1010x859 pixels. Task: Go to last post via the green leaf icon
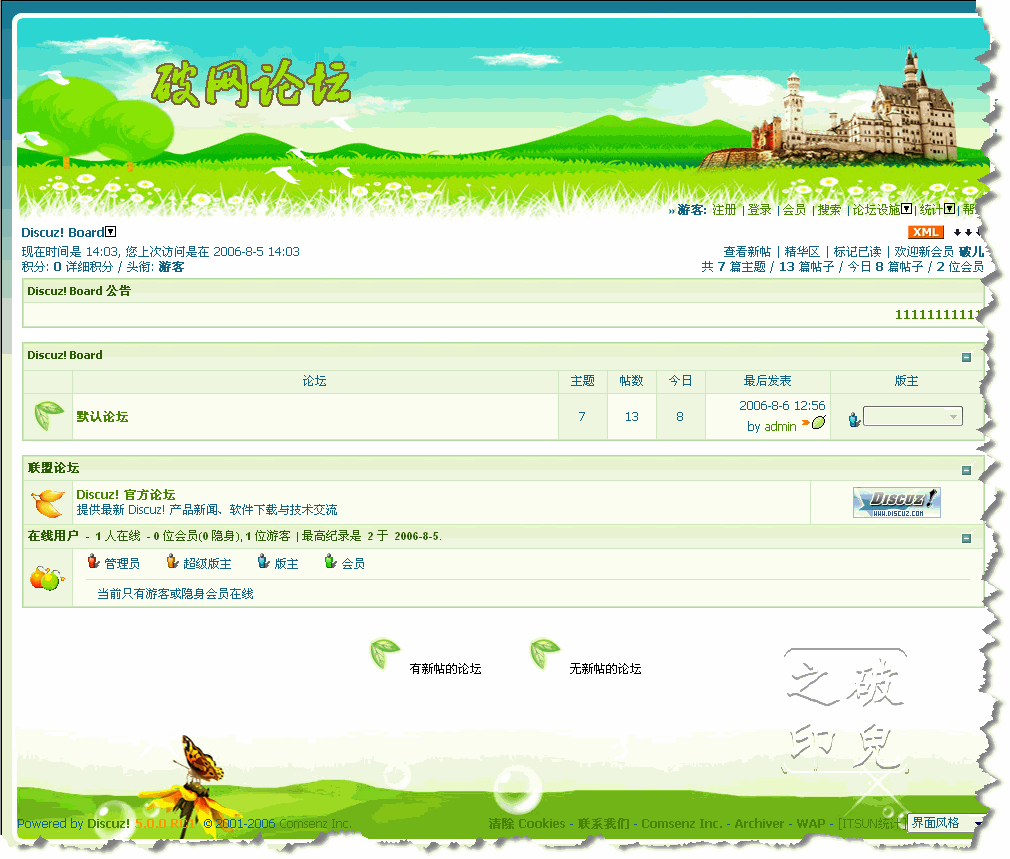(x=819, y=422)
